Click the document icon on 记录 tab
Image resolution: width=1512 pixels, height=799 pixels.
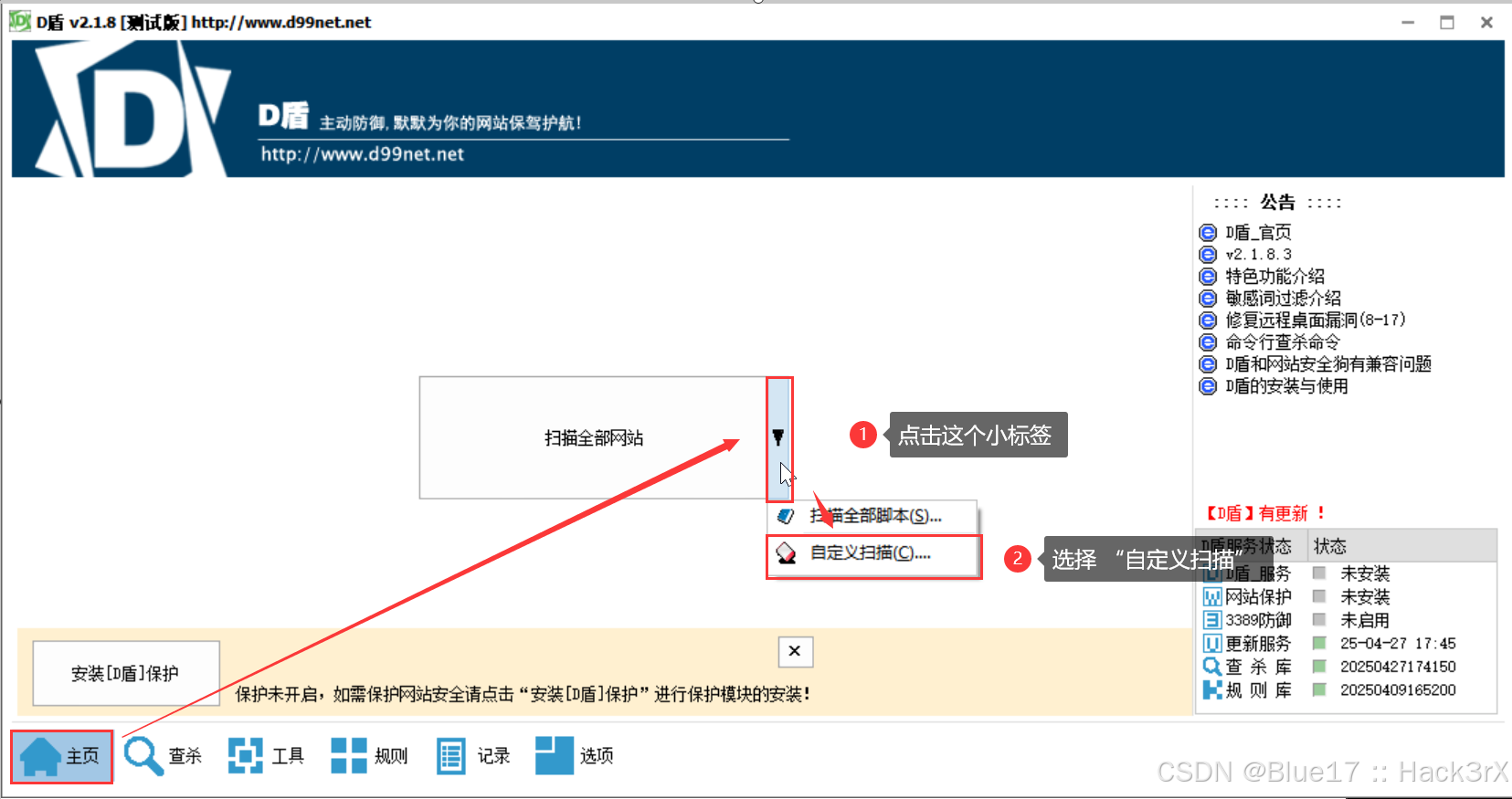[450, 756]
